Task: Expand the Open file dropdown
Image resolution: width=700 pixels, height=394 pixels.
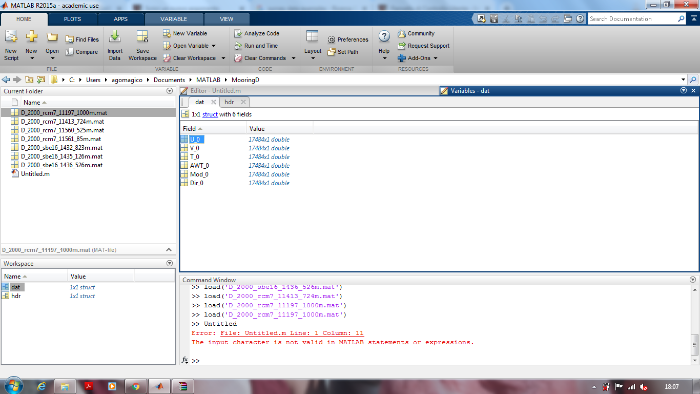Action: (x=52, y=58)
